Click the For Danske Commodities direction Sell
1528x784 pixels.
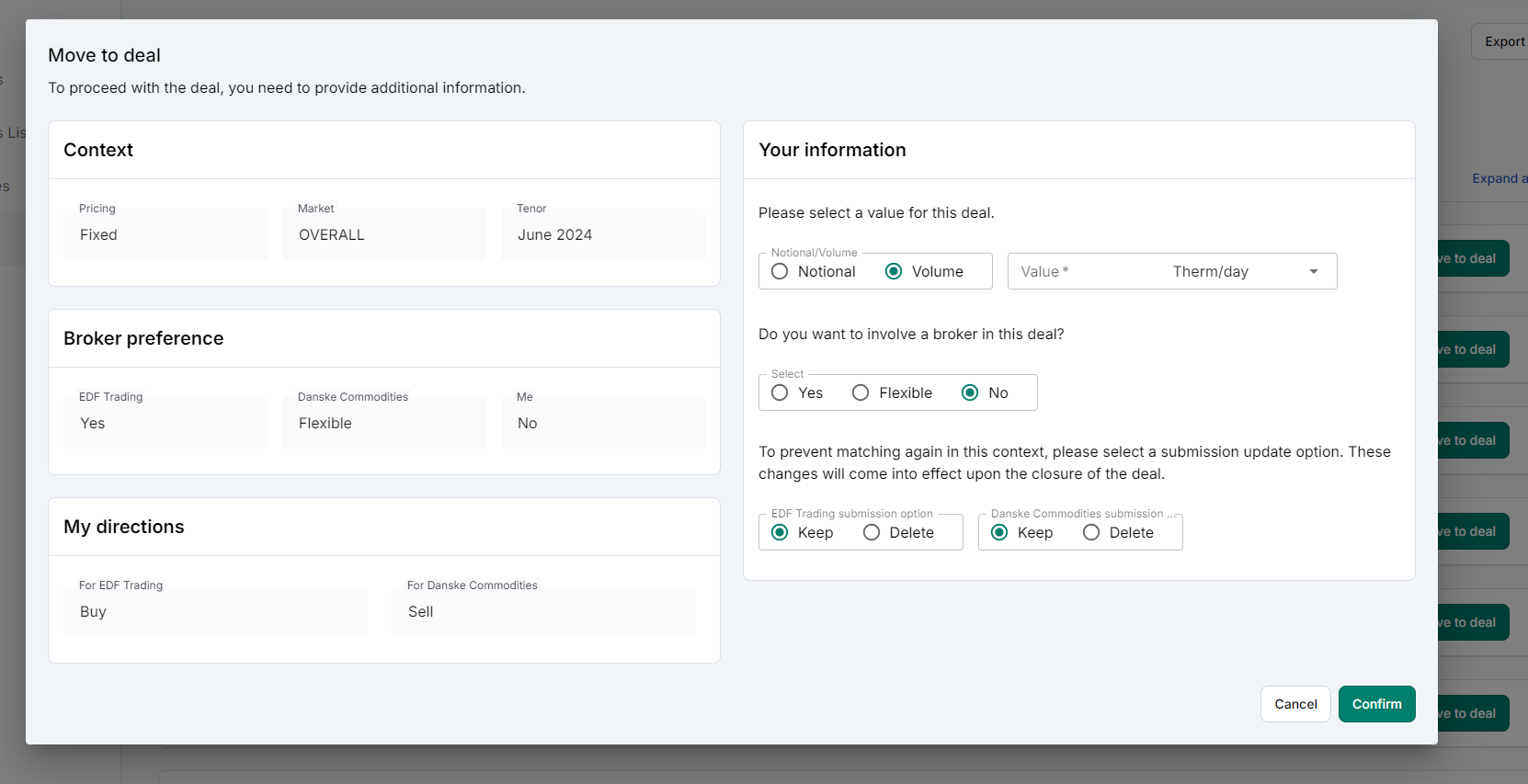pyautogui.click(x=543, y=611)
